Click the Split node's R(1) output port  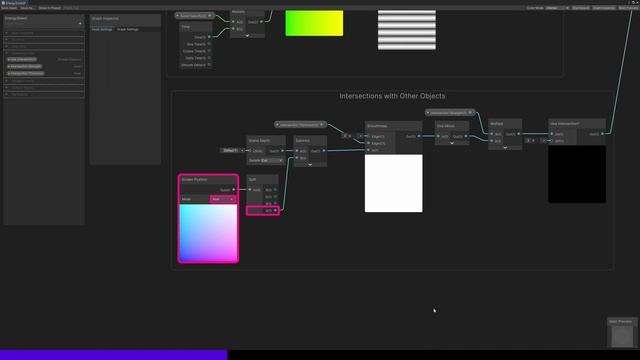276,190
